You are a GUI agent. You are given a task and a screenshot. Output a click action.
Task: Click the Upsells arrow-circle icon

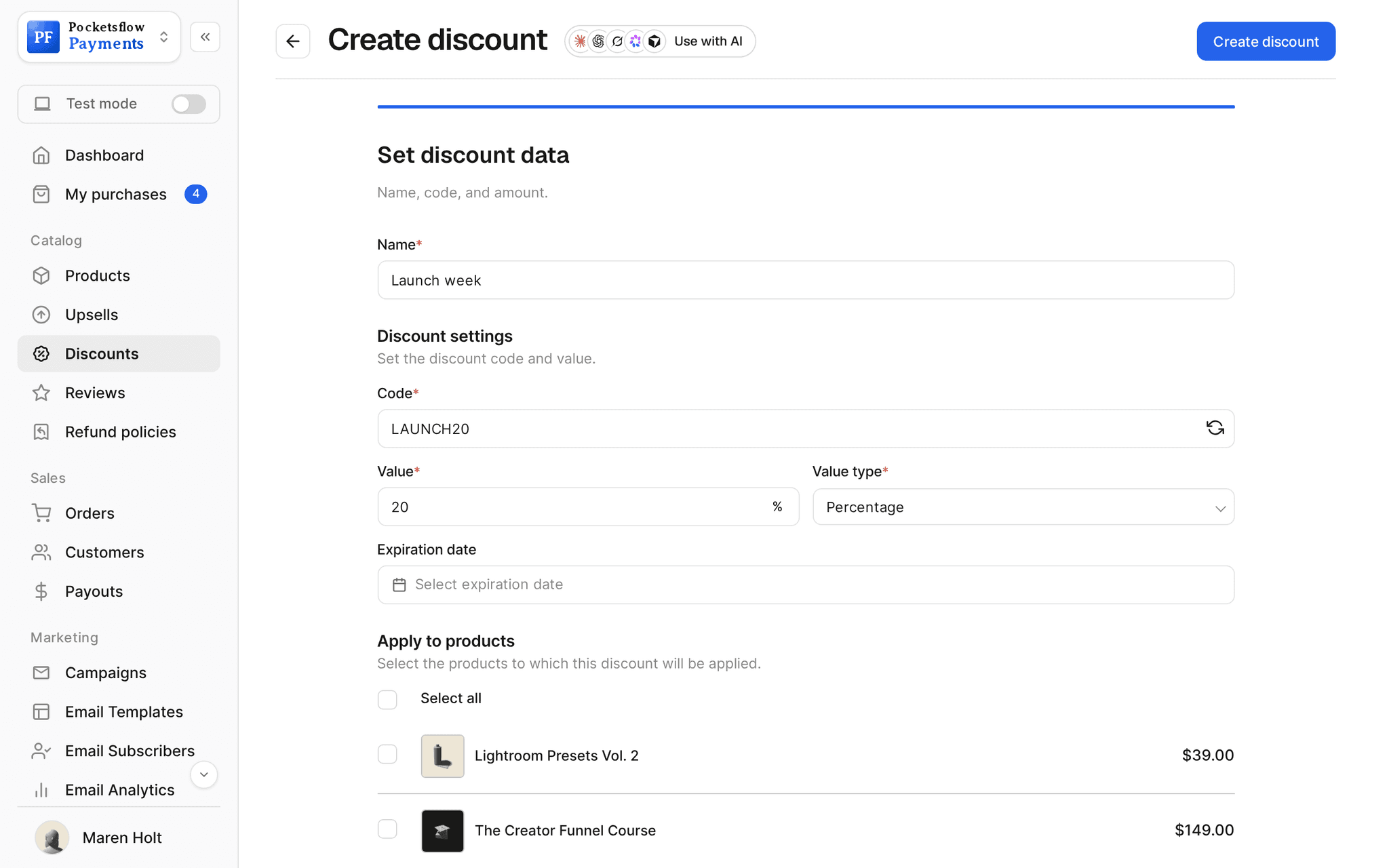click(41, 315)
